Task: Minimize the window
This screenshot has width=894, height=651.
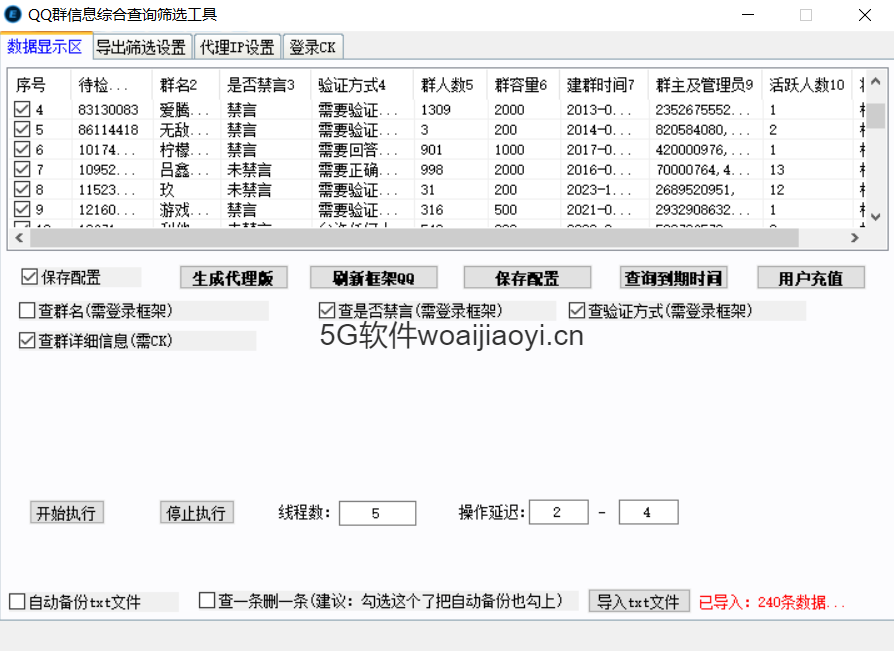Action: tap(748, 15)
